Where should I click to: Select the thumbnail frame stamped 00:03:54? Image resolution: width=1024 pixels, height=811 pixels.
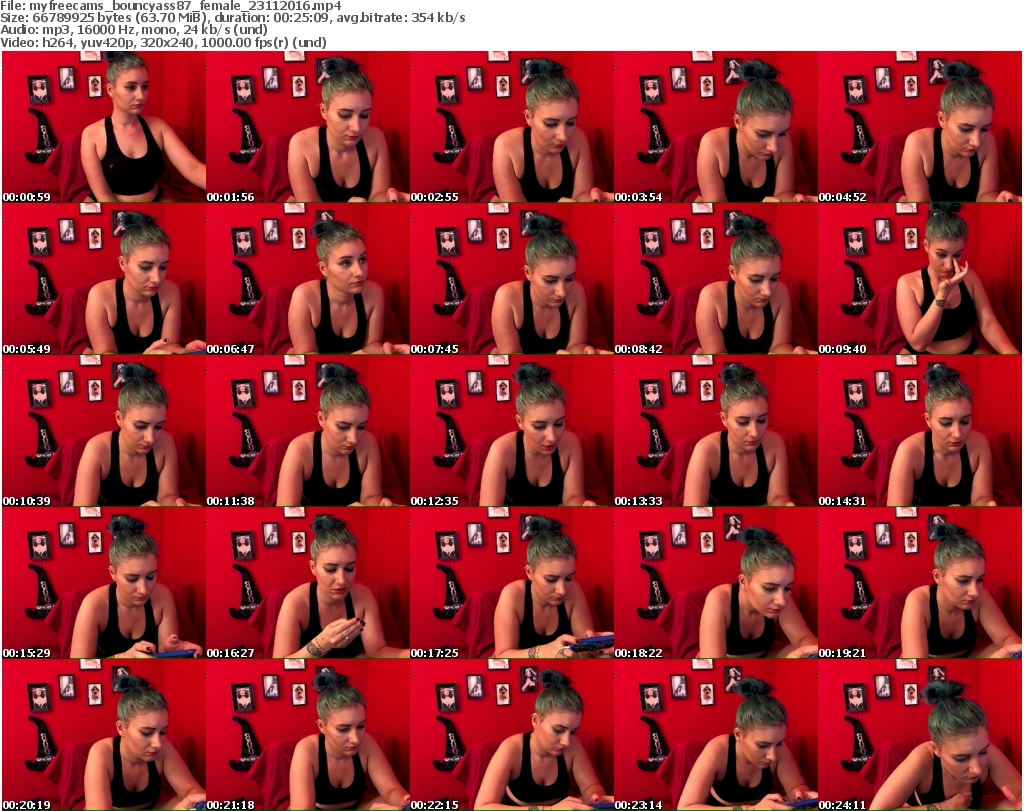click(715, 127)
